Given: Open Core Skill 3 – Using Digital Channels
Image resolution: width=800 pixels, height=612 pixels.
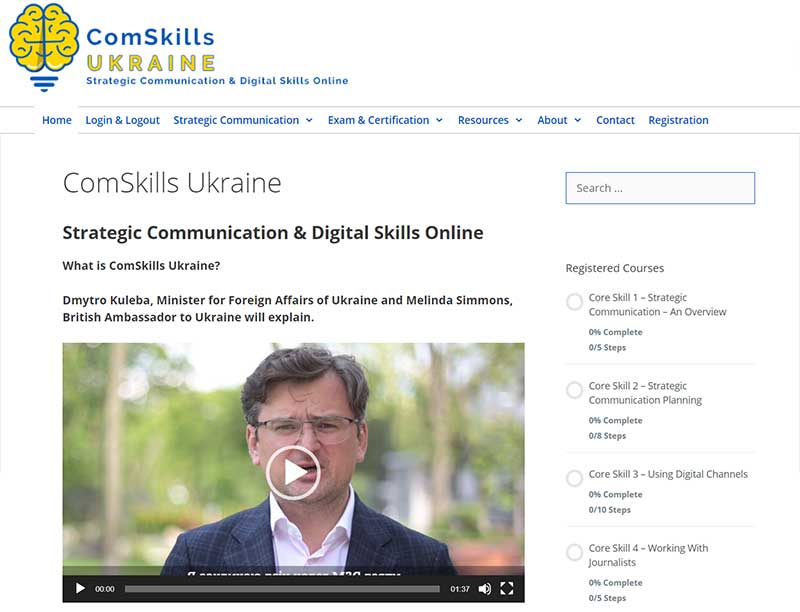Looking at the screenshot, I should tap(668, 474).
